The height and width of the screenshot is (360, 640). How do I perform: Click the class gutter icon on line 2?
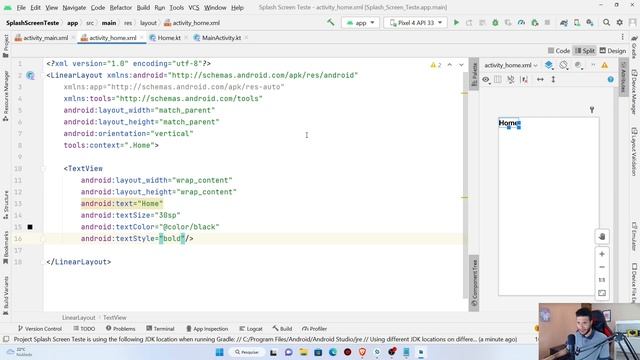point(30,76)
